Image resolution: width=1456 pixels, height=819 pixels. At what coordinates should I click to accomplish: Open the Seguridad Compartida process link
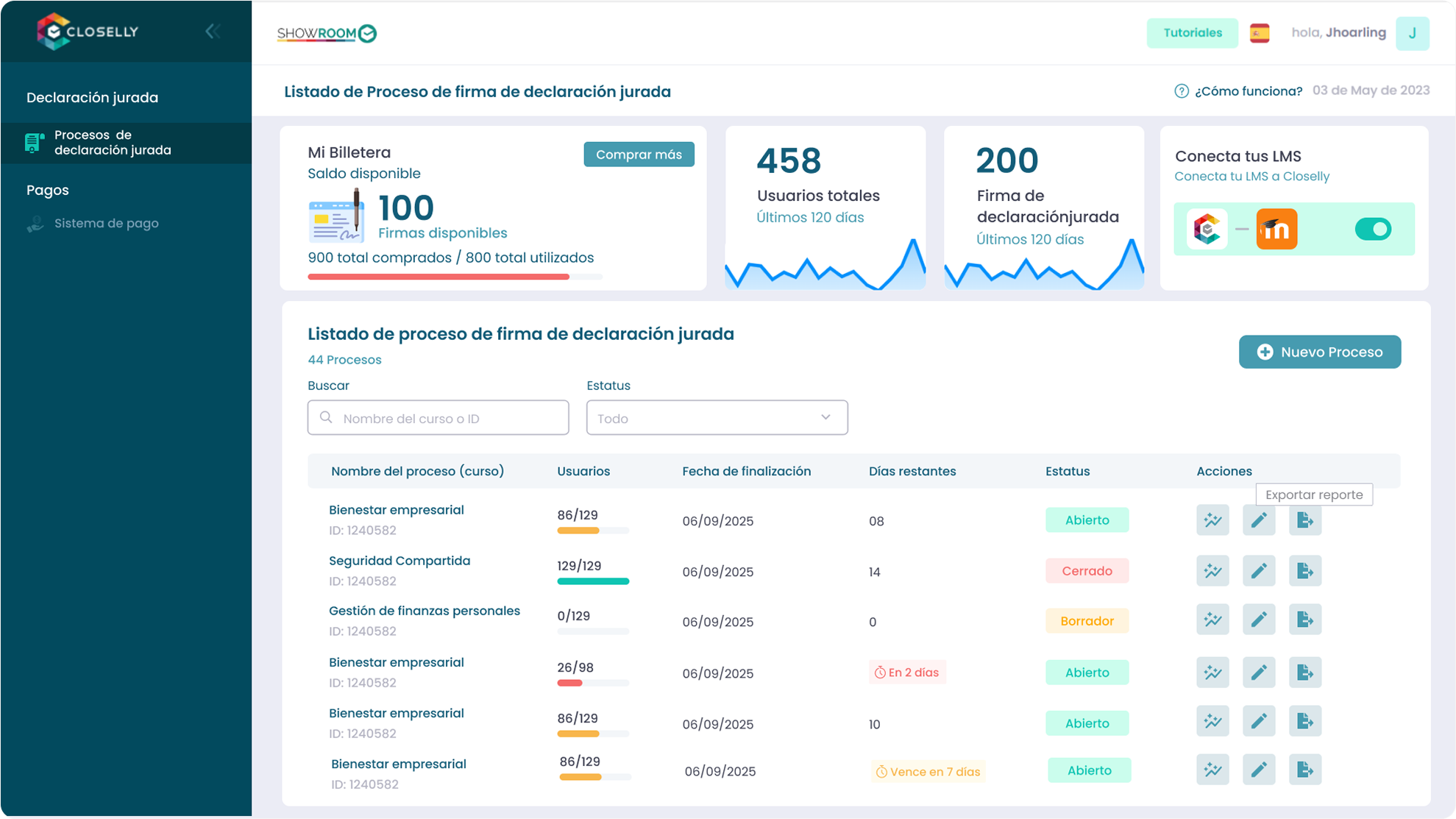pyautogui.click(x=399, y=561)
